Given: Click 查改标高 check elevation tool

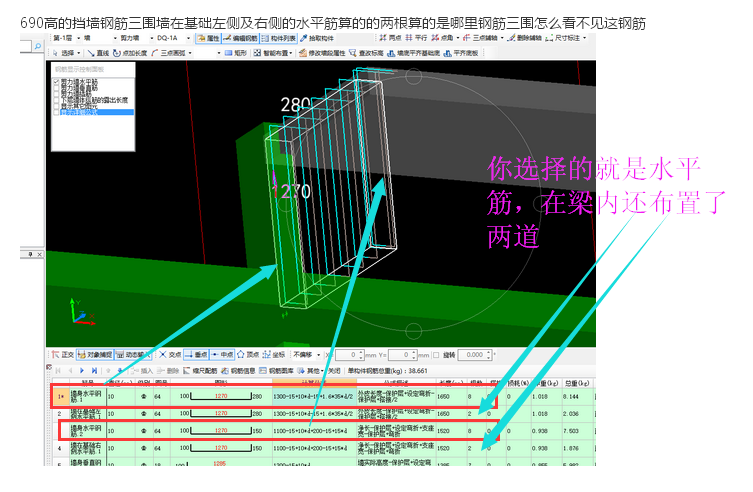Looking at the screenshot, I should tap(366, 53).
